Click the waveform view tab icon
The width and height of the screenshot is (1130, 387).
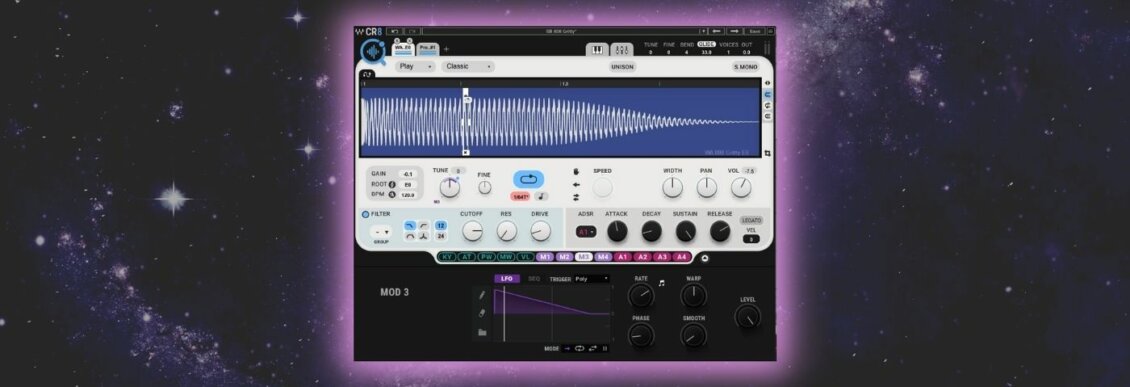367,74
